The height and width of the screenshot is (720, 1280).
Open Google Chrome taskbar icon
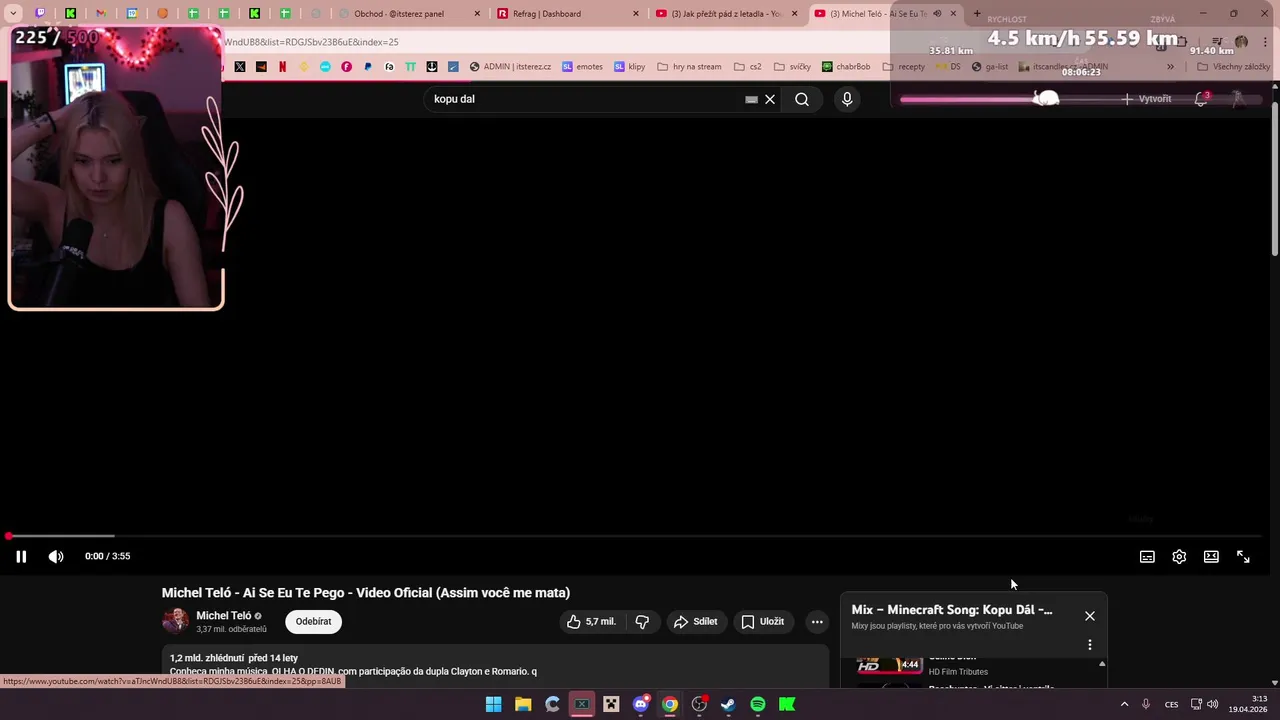tap(670, 705)
